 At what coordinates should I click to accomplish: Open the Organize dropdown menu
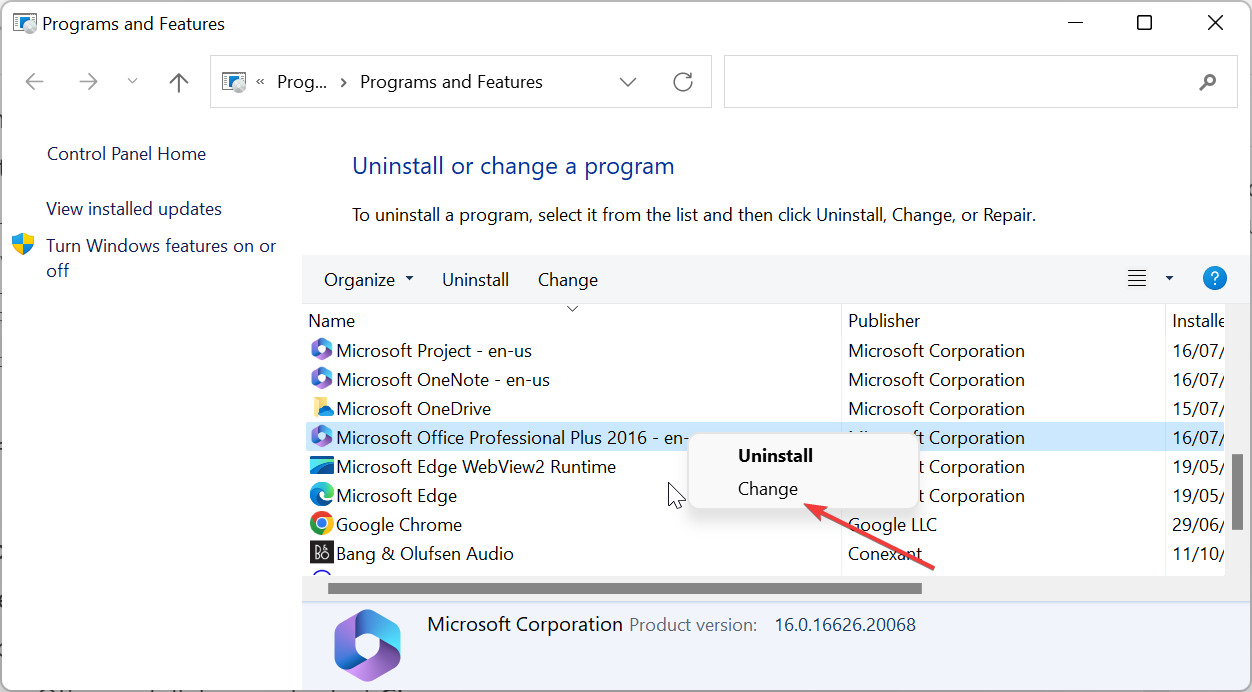click(368, 280)
